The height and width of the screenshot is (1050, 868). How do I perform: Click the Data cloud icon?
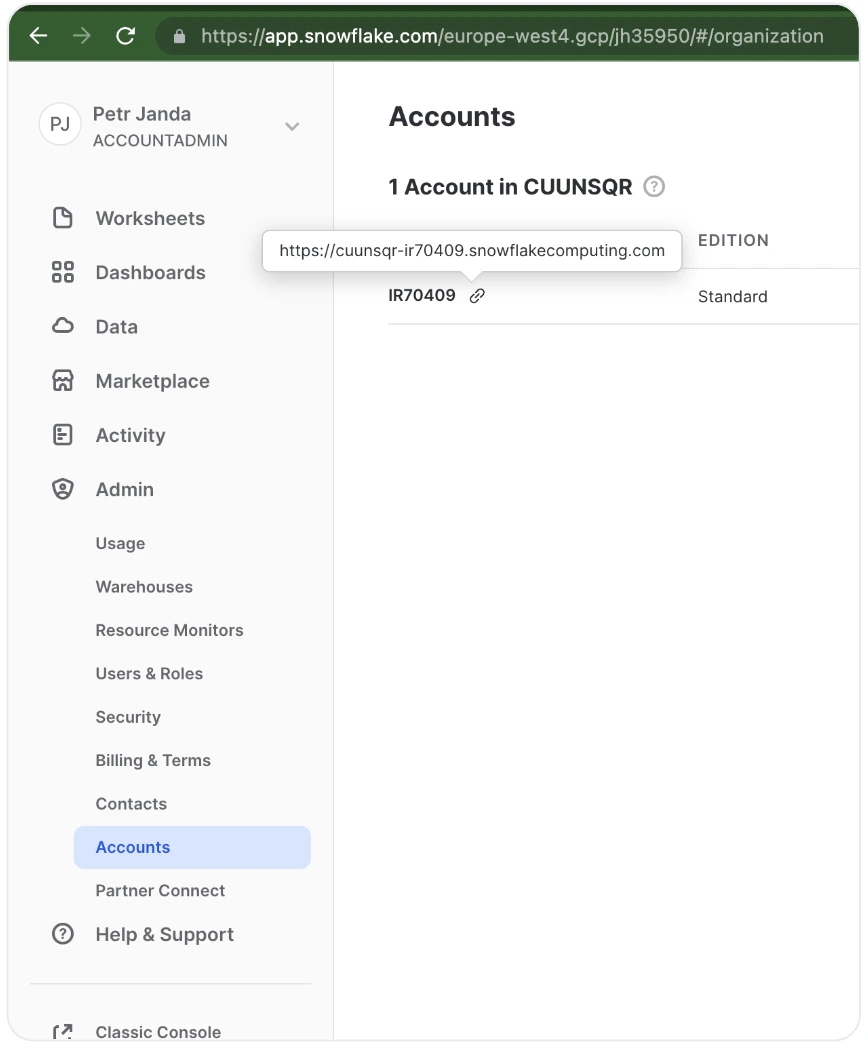(62, 326)
